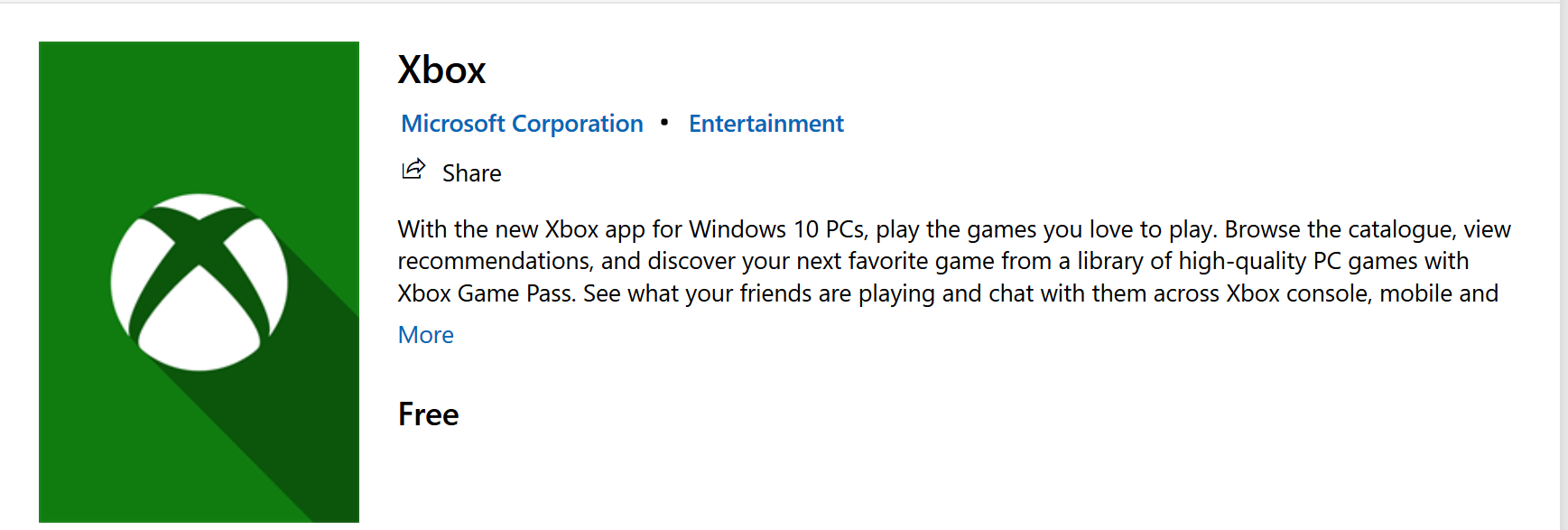Click the first line of the app description
Image resolution: width=1568 pixels, height=530 pixels.
954,229
